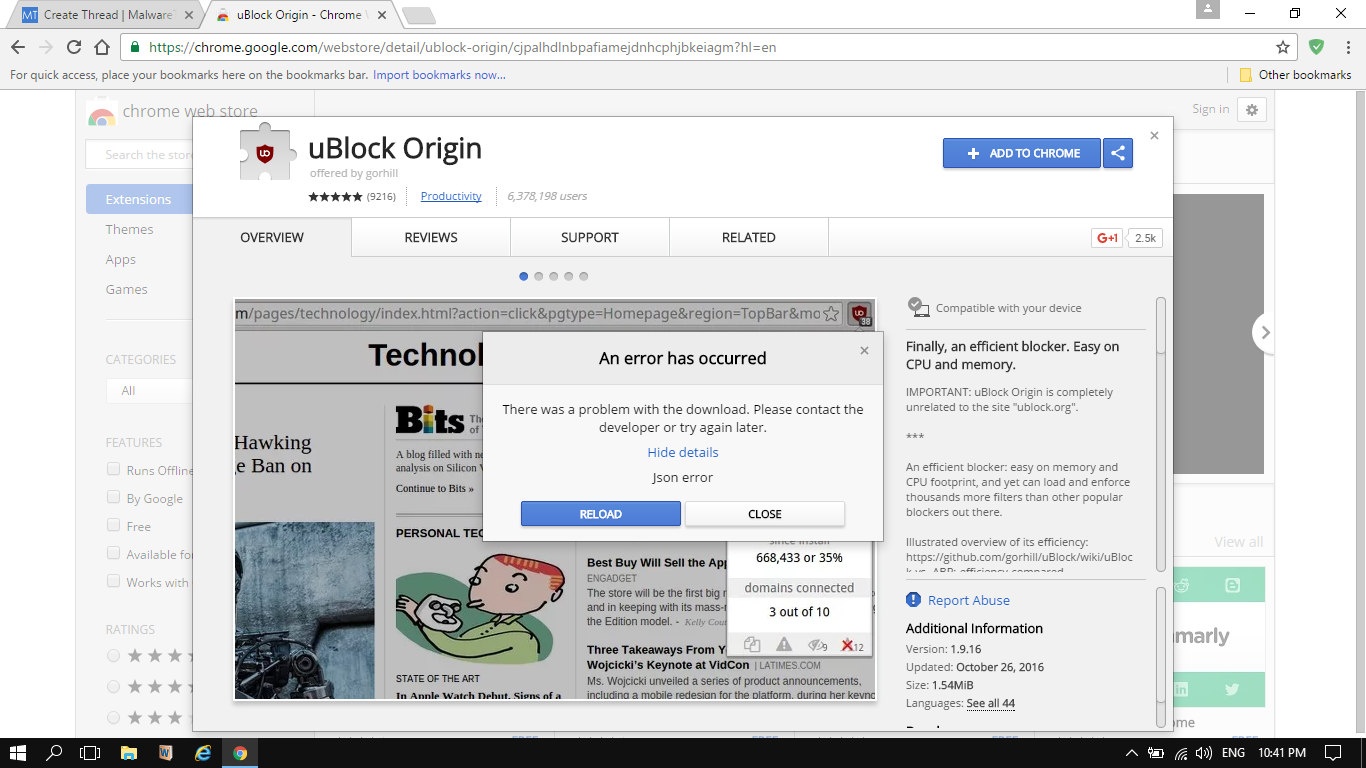This screenshot has height=768, width=1366.
Task: Select Extensions in the store sidebar
Action: tap(139, 199)
